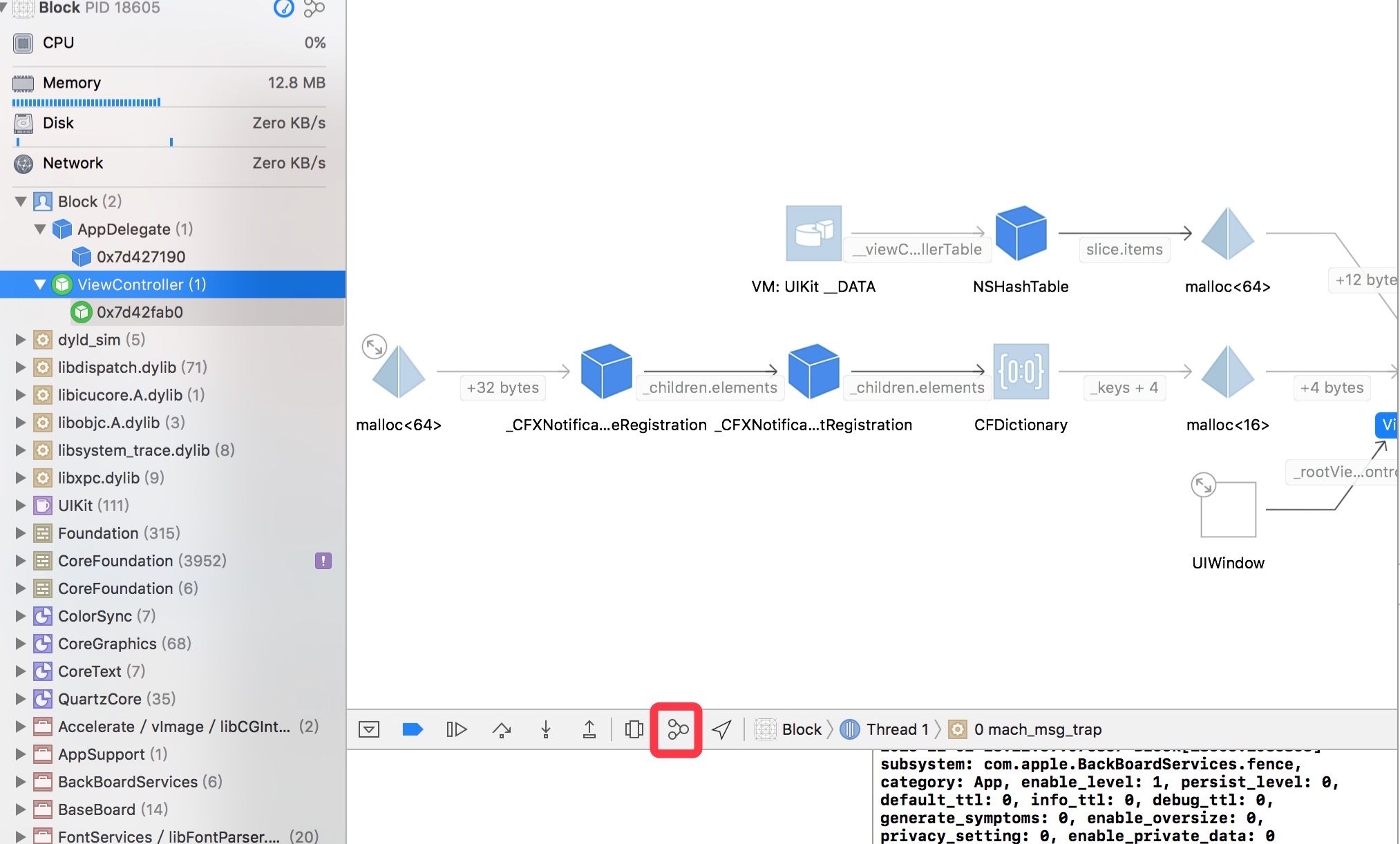The height and width of the screenshot is (844, 1400).
Task: Click the memory graph relationship icon
Action: [x=678, y=728]
